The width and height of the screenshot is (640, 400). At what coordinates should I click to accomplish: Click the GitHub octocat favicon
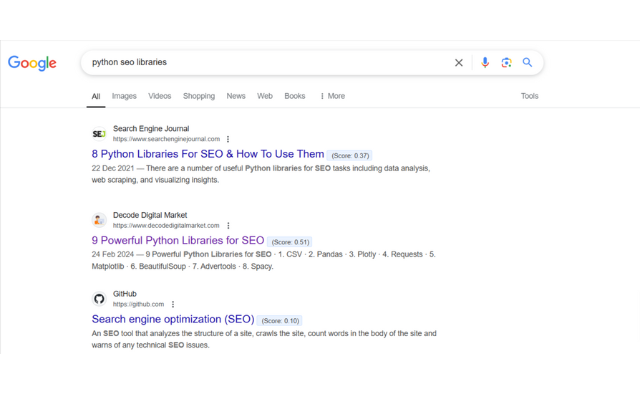pyautogui.click(x=99, y=299)
